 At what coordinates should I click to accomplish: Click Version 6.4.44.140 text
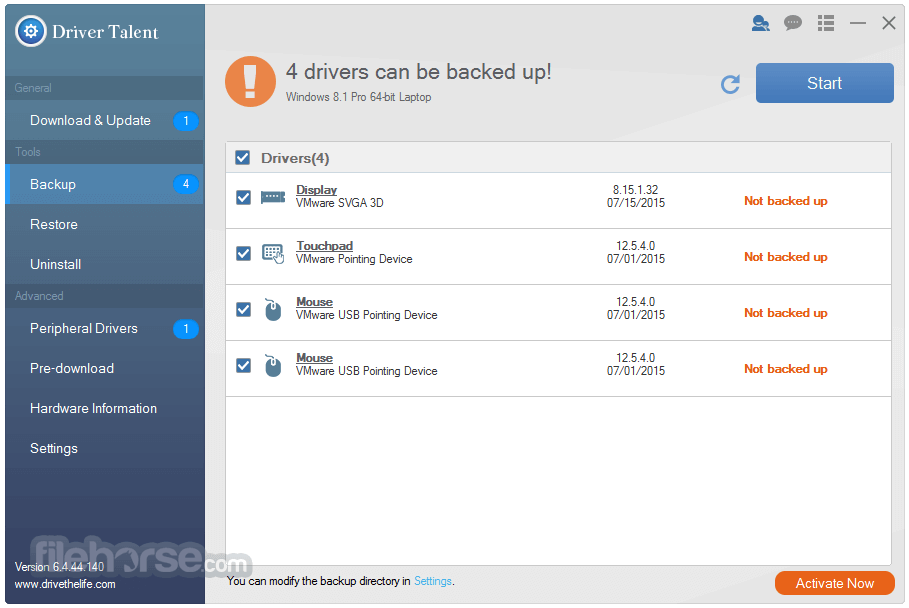pyautogui.click(x=59, y=567)
